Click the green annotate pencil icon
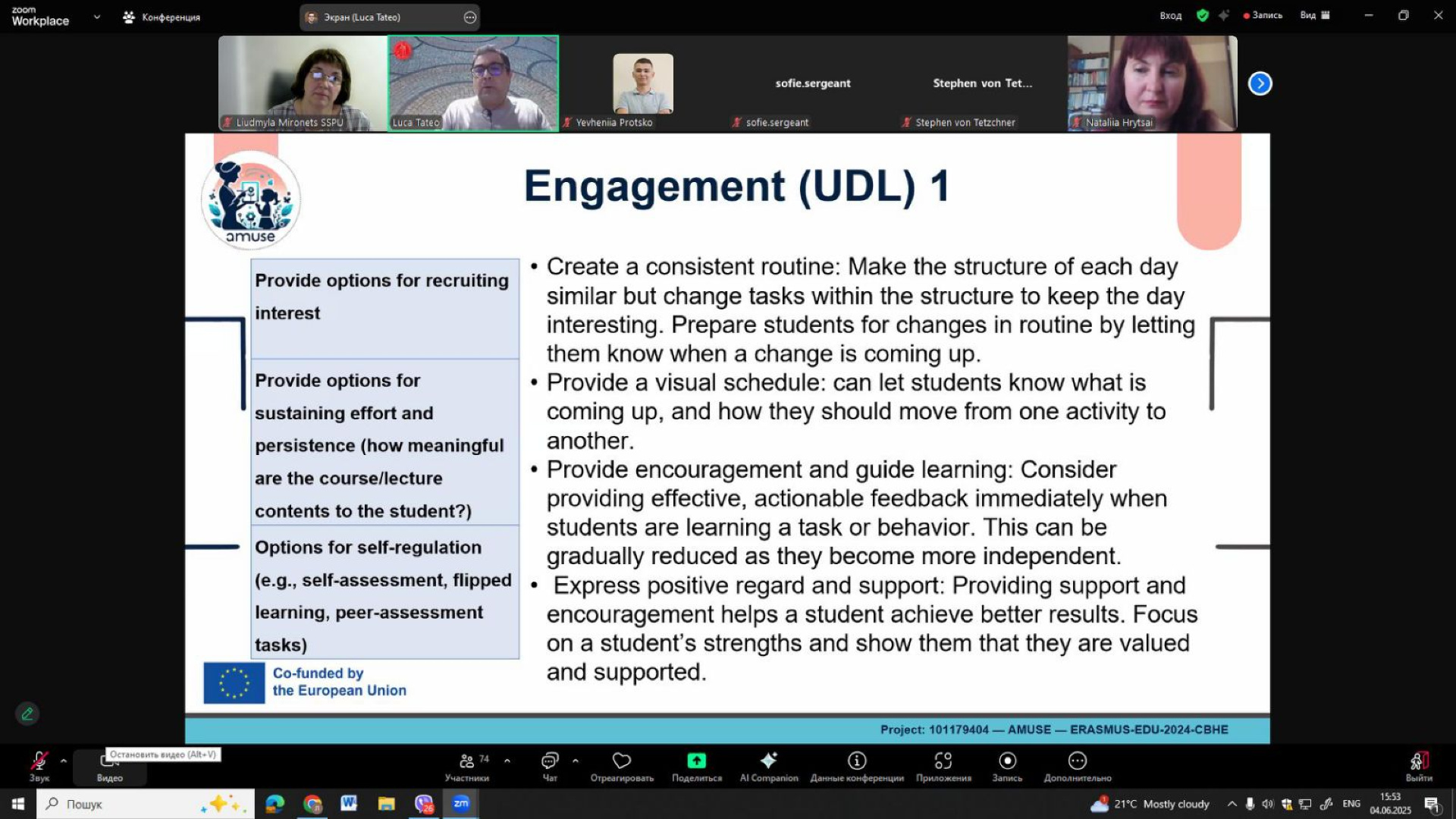Screen dimensions: 1456x819 tap(27, 714)
